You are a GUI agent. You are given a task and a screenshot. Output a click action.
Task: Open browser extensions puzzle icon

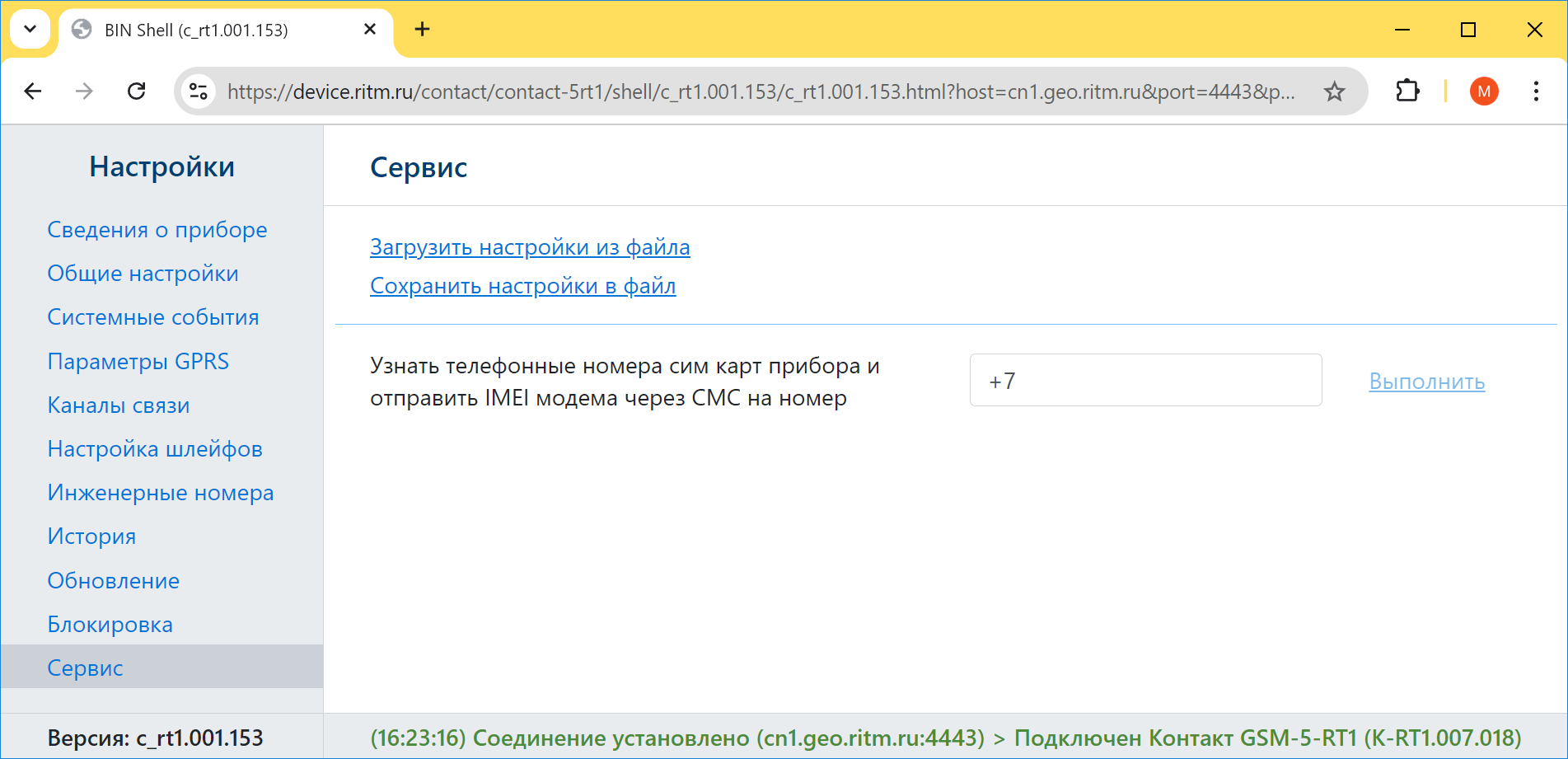[x=1407, y=91]
